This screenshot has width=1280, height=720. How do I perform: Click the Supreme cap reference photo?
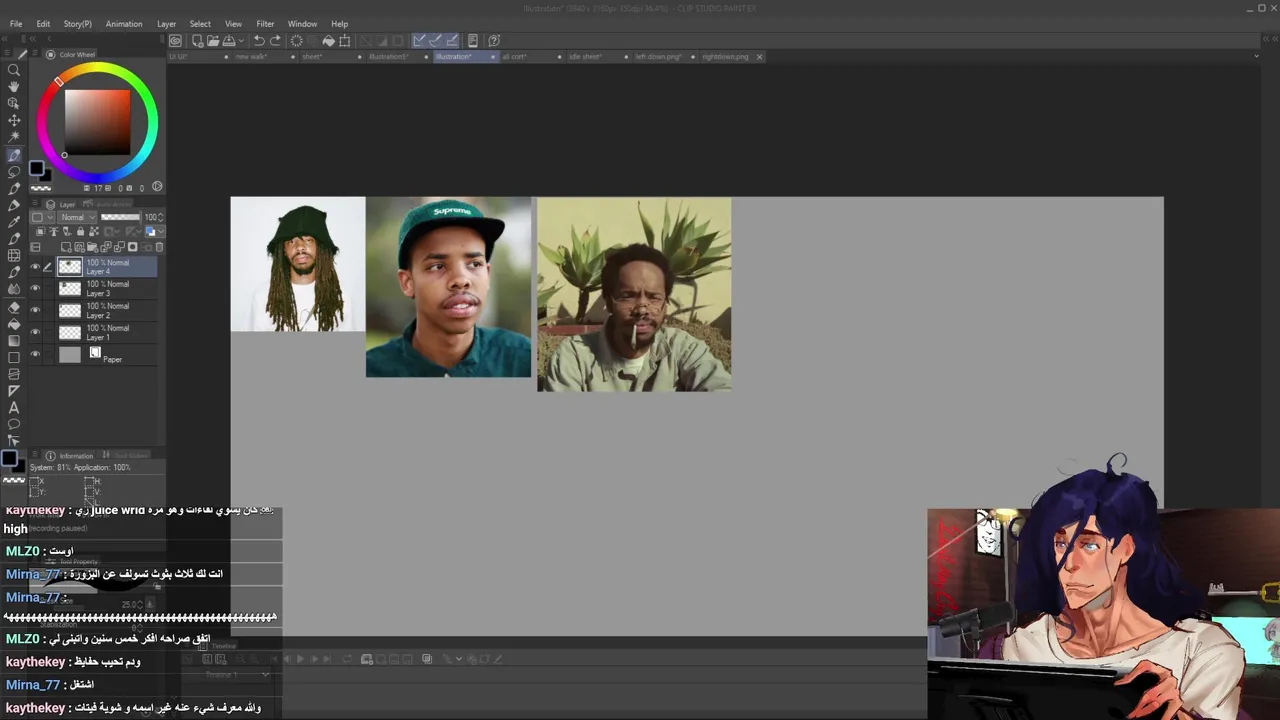pyautogui.click(x=448, y=287)
